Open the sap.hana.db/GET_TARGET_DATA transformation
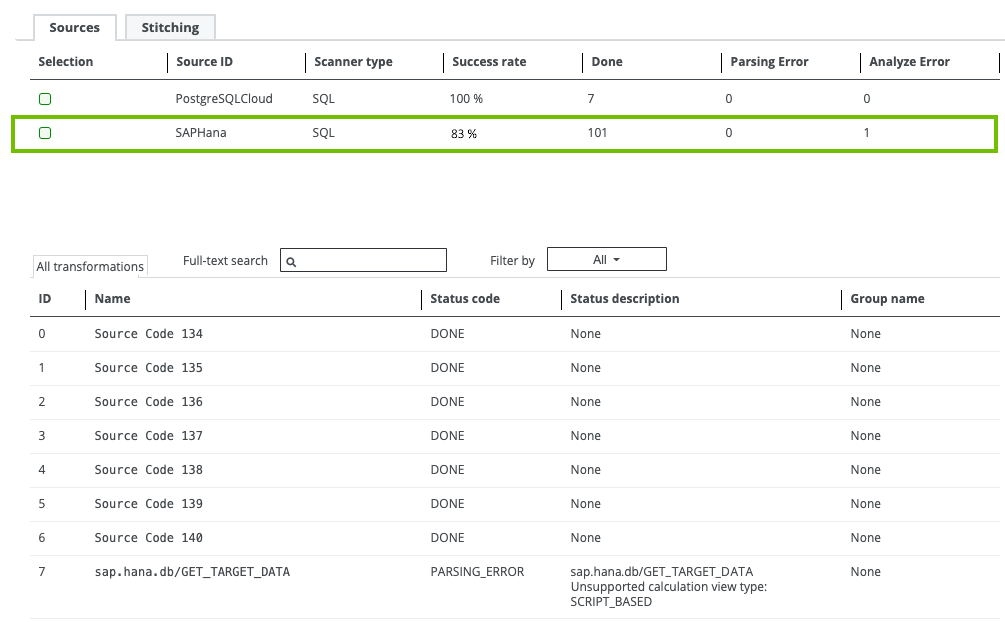 point(192,572)
